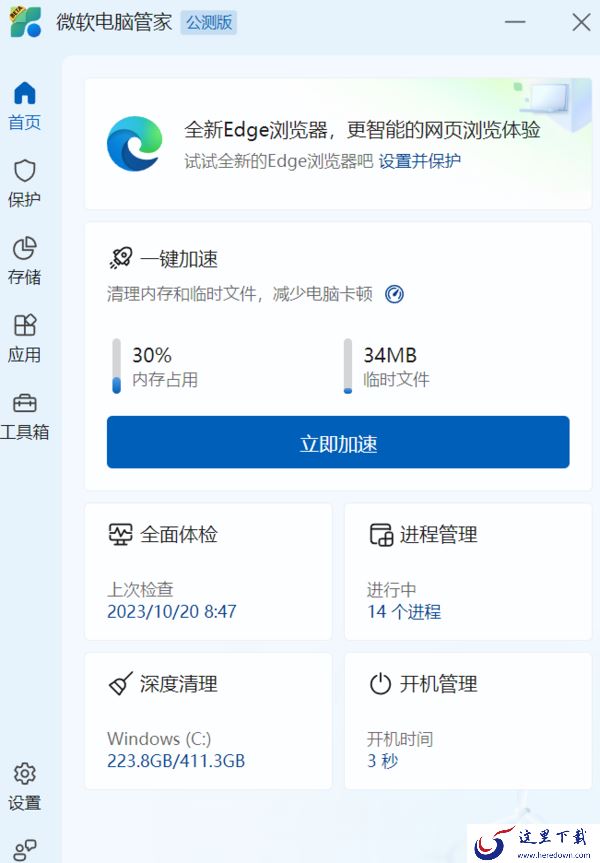This screenshot has width=600, height=863.
Task: Click the 开机时间 label
Action: pos(400,739)
